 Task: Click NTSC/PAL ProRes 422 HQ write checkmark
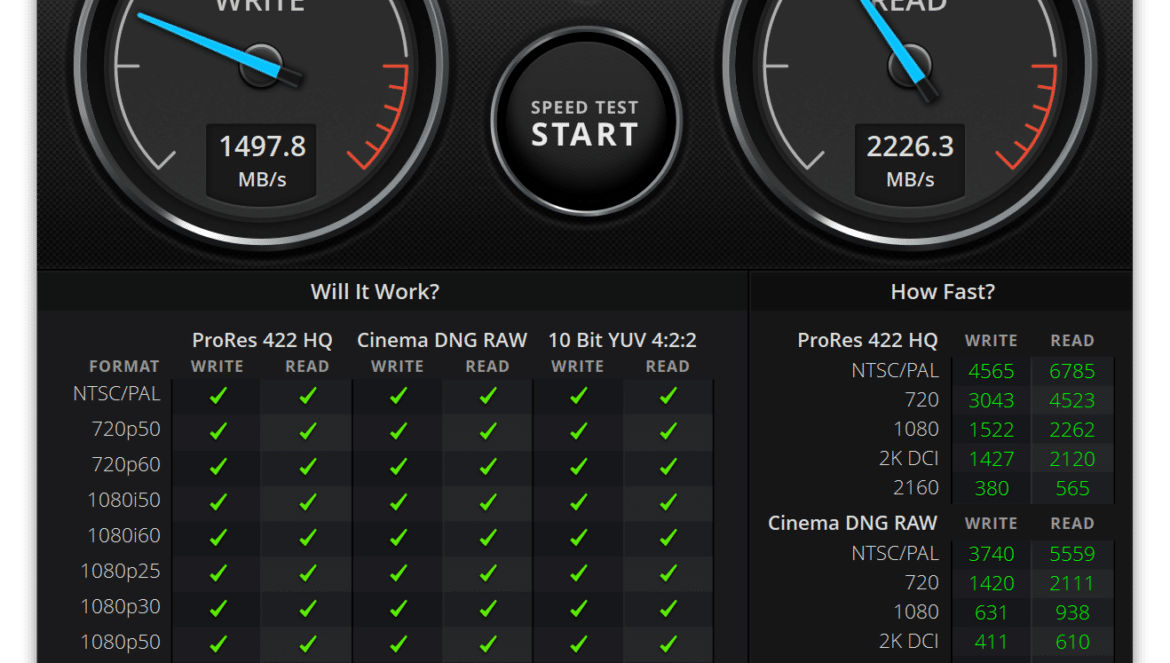(218, 395)
